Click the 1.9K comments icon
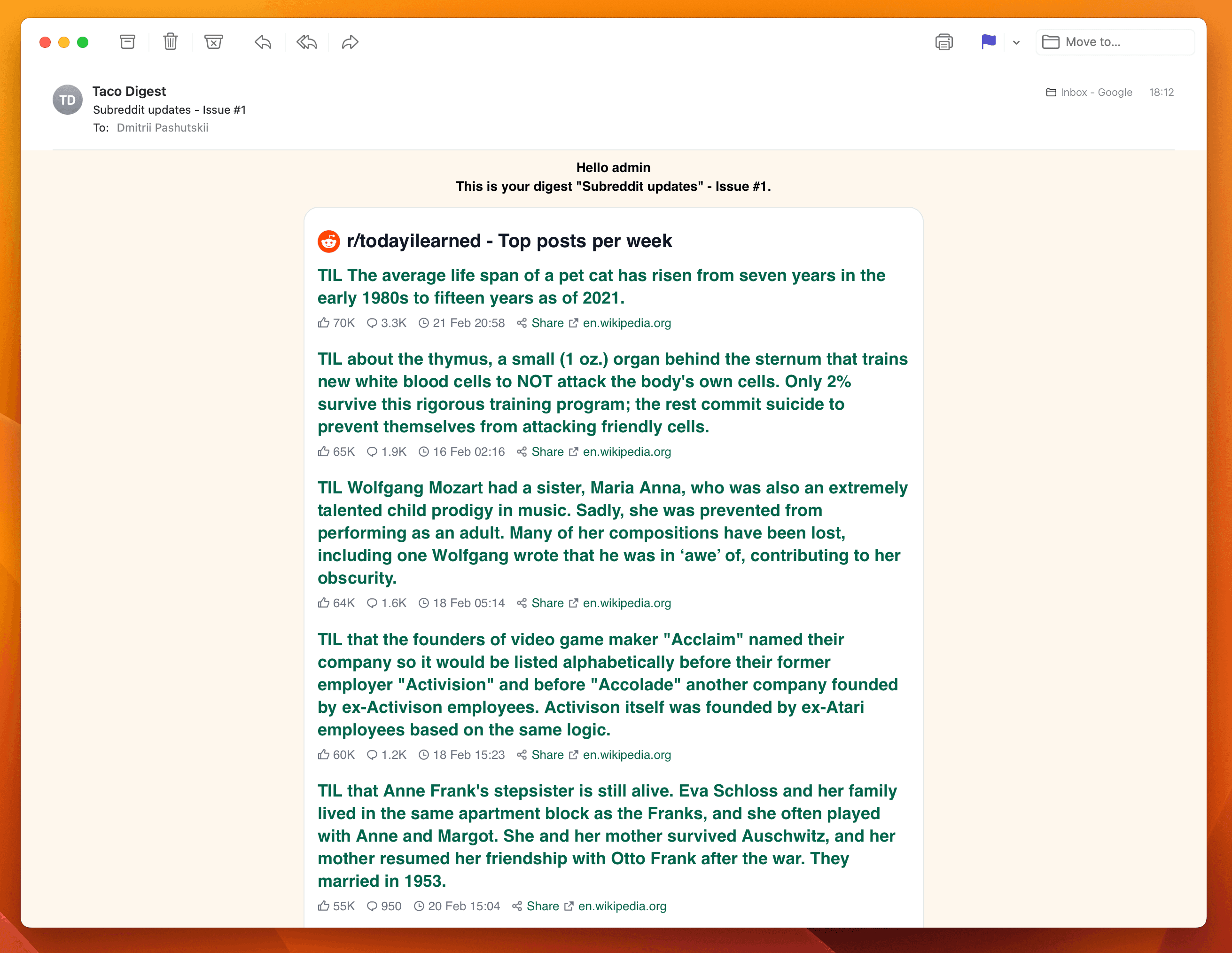The image size is (1232, 953). coord(372,452)
